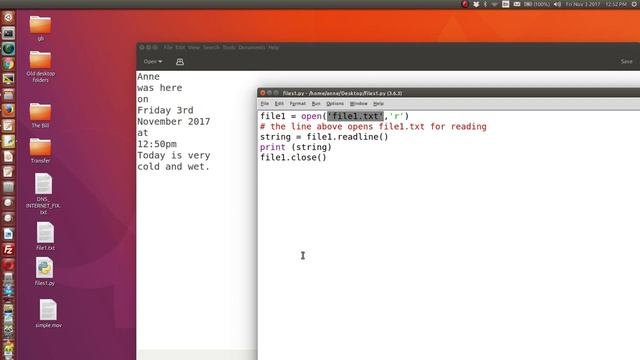Open the Help menu in IDLE

pos(378,104)
